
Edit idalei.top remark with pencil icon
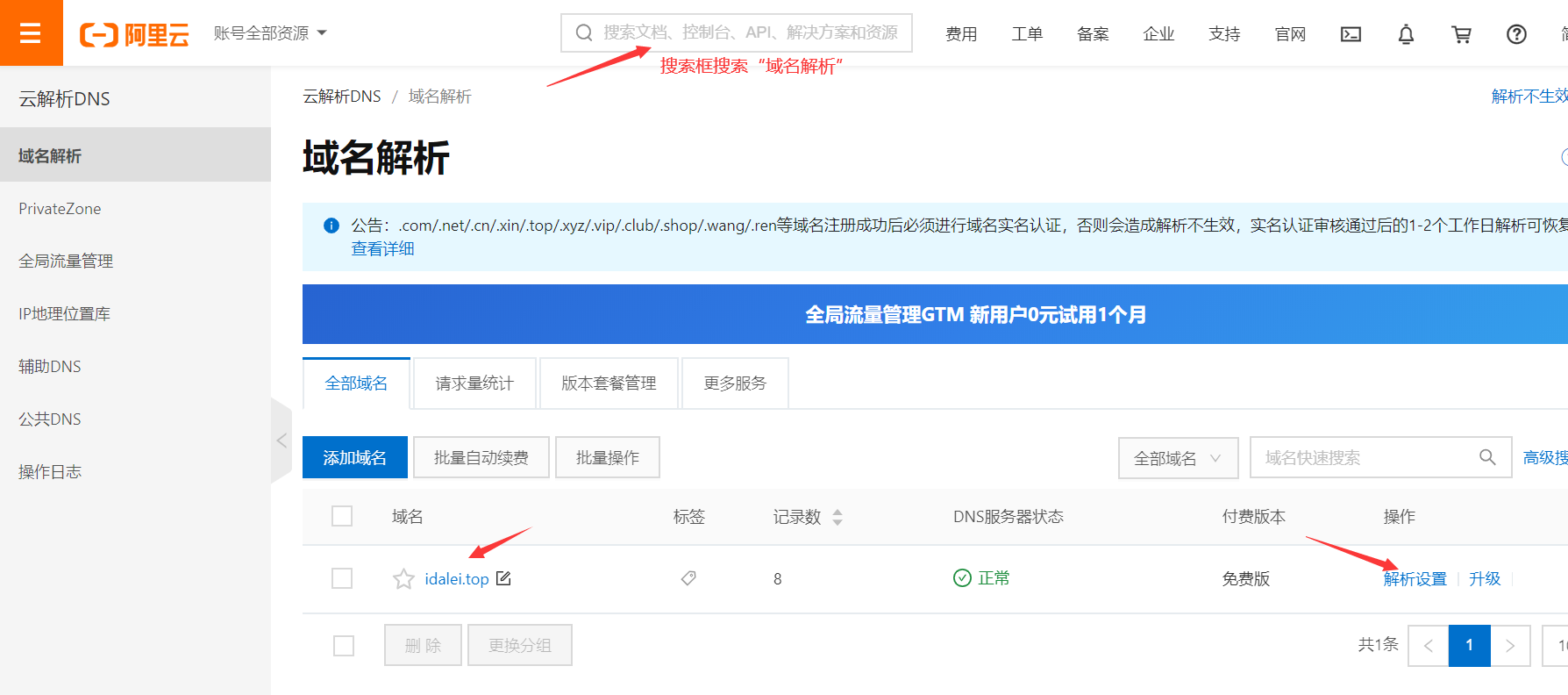(x=503, y=578)
